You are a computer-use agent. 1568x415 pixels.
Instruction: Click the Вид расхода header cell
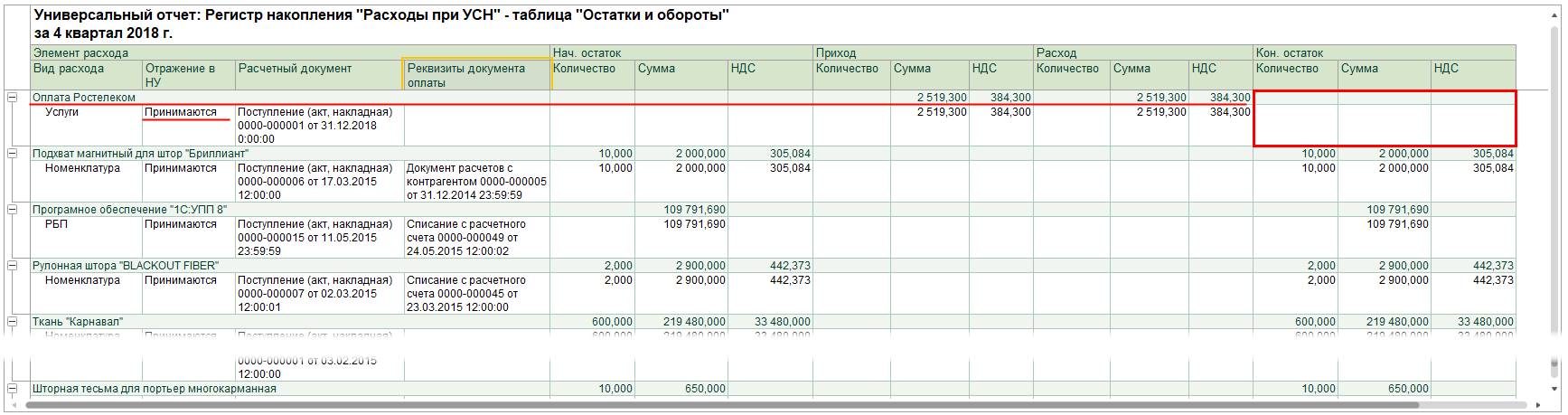pyautogui.click(x=87, y=75)
